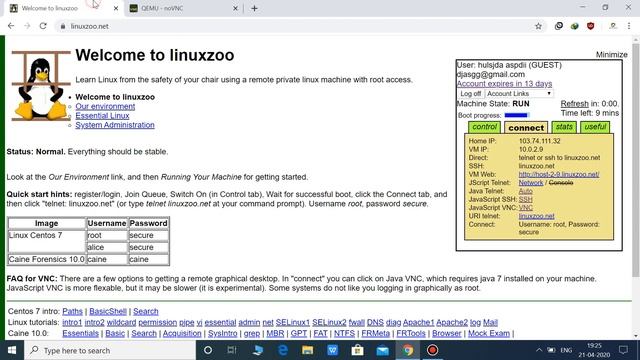The image size is (640, 360).
Task: Click the linuxzoo.net address bar
Action: [x=294, y=26]
